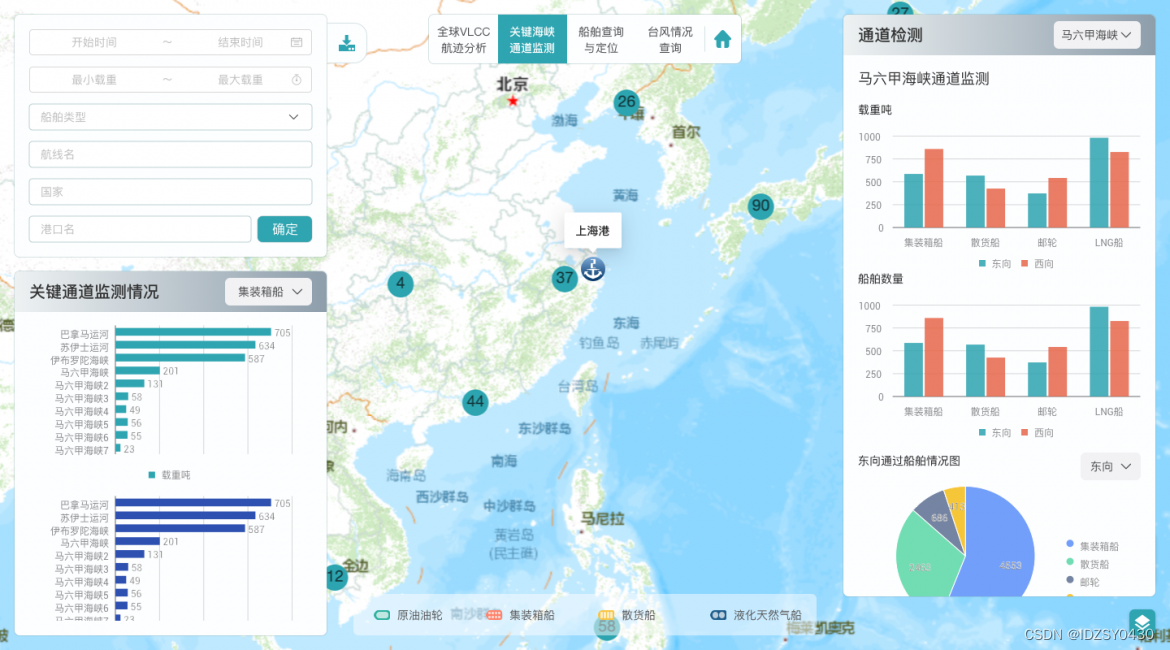Viewport: 1170px width, 650px height.
Task: Switch to 船舶查询与定位 tab
Action: 601,40
